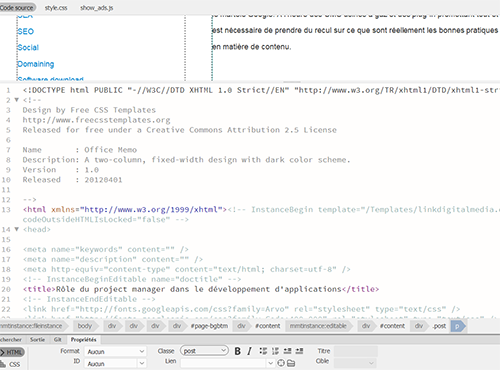Viewport: 500px width, 370px height.
Task: Click the Domaining link in design view
Action: [36, 64]
